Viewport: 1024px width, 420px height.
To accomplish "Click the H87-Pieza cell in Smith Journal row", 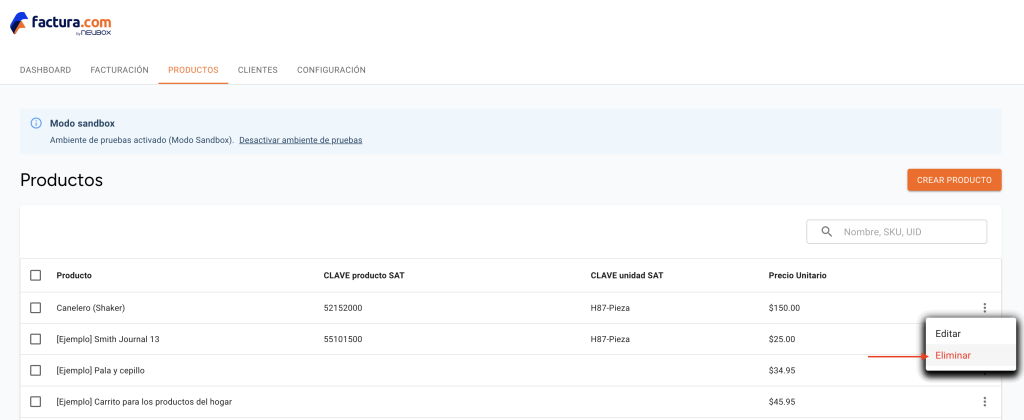I will coord(610,339).
